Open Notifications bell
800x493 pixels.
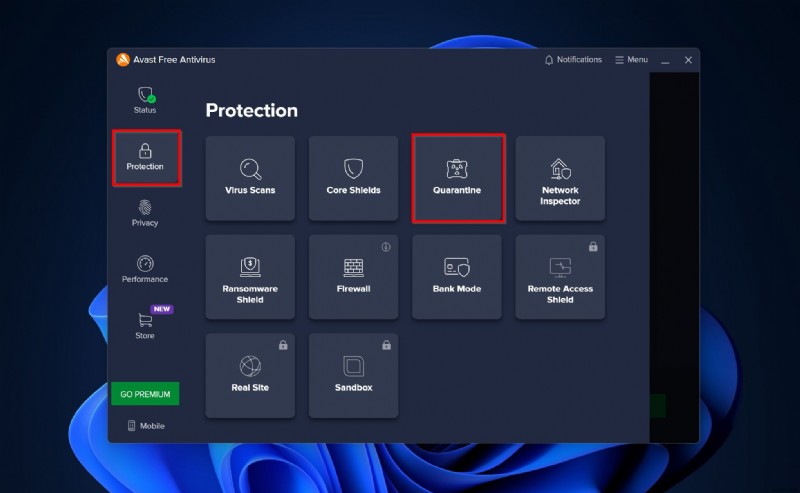coord(573,60)
